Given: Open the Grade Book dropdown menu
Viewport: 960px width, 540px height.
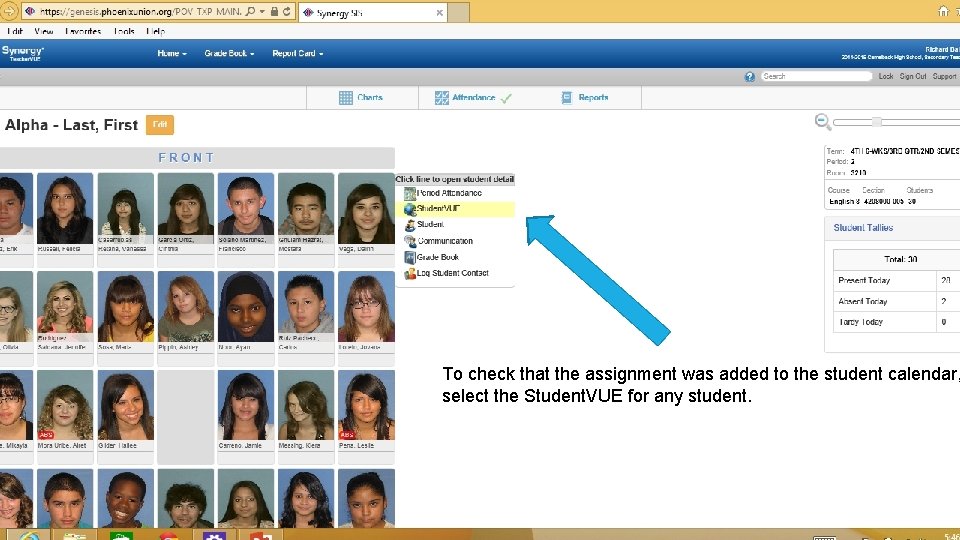Looking at the screenshot, I should click(x=229, y=53).
